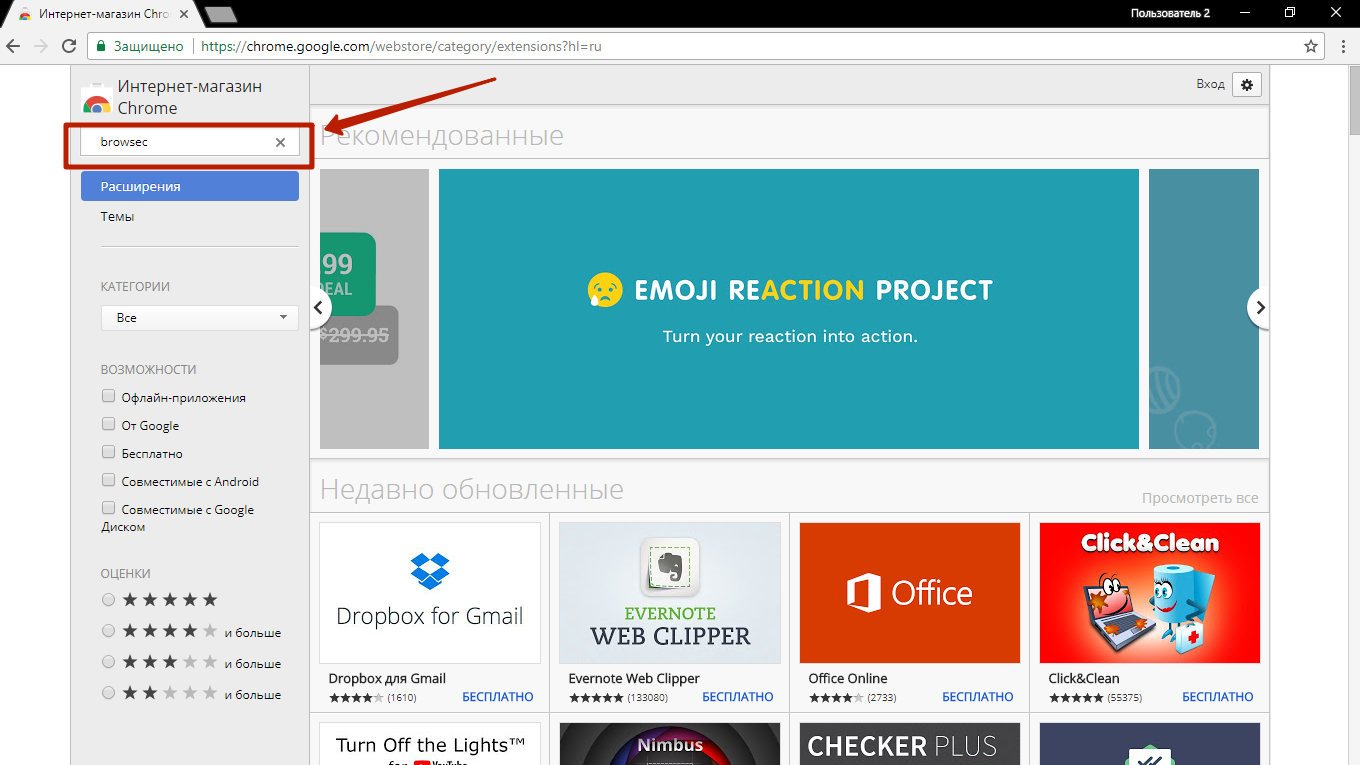Open the Checker Plus thumbnail

[x=910, y=744]
